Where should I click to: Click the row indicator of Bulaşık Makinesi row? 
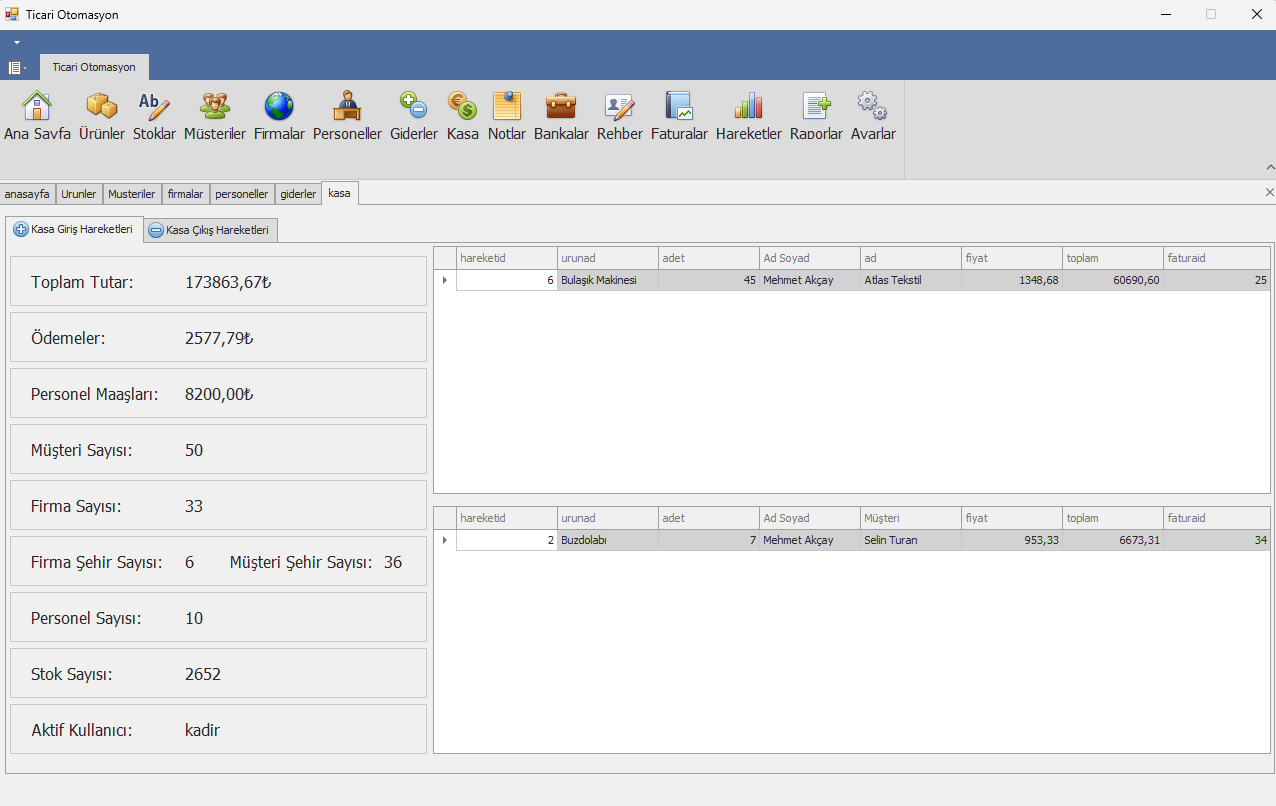pyautogui.click(x=445, y=280)
